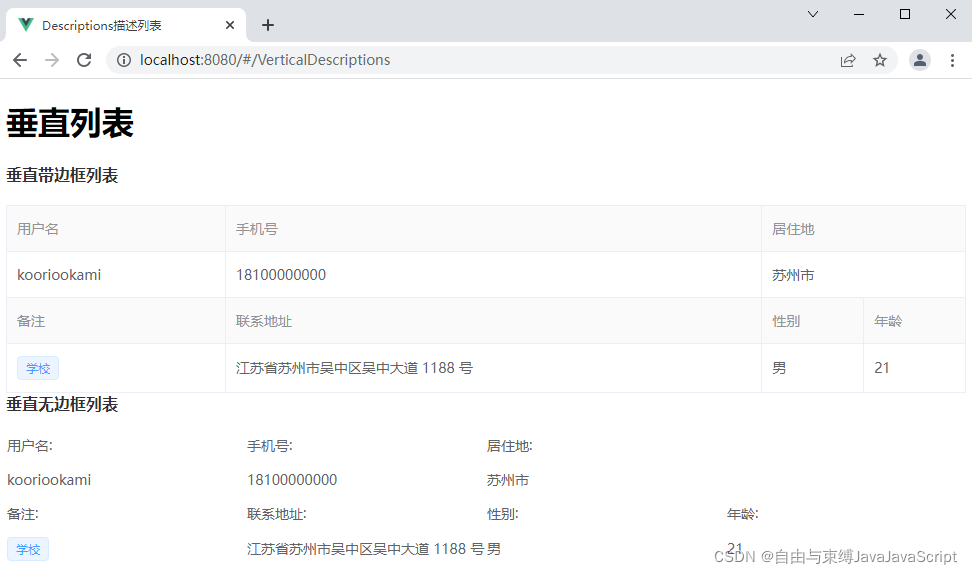Click the Vue favicon on the tab
972x574 pixels.
pos(26,25)
